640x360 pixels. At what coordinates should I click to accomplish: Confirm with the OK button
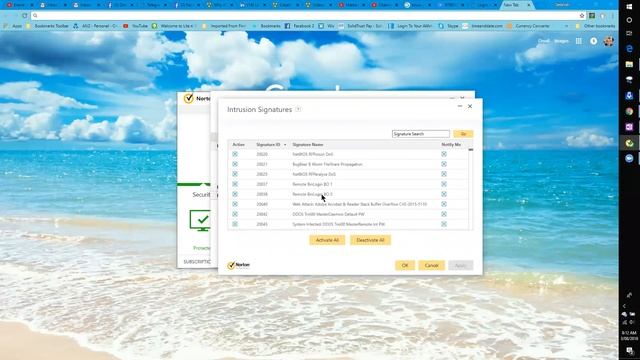(405, 265)
